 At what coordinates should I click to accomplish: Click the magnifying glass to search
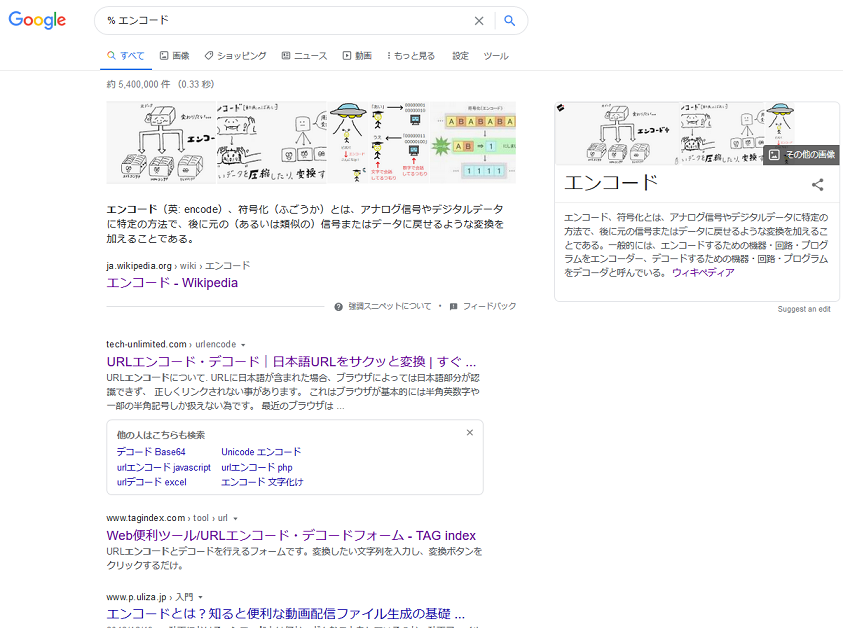(x=510, y=20)
